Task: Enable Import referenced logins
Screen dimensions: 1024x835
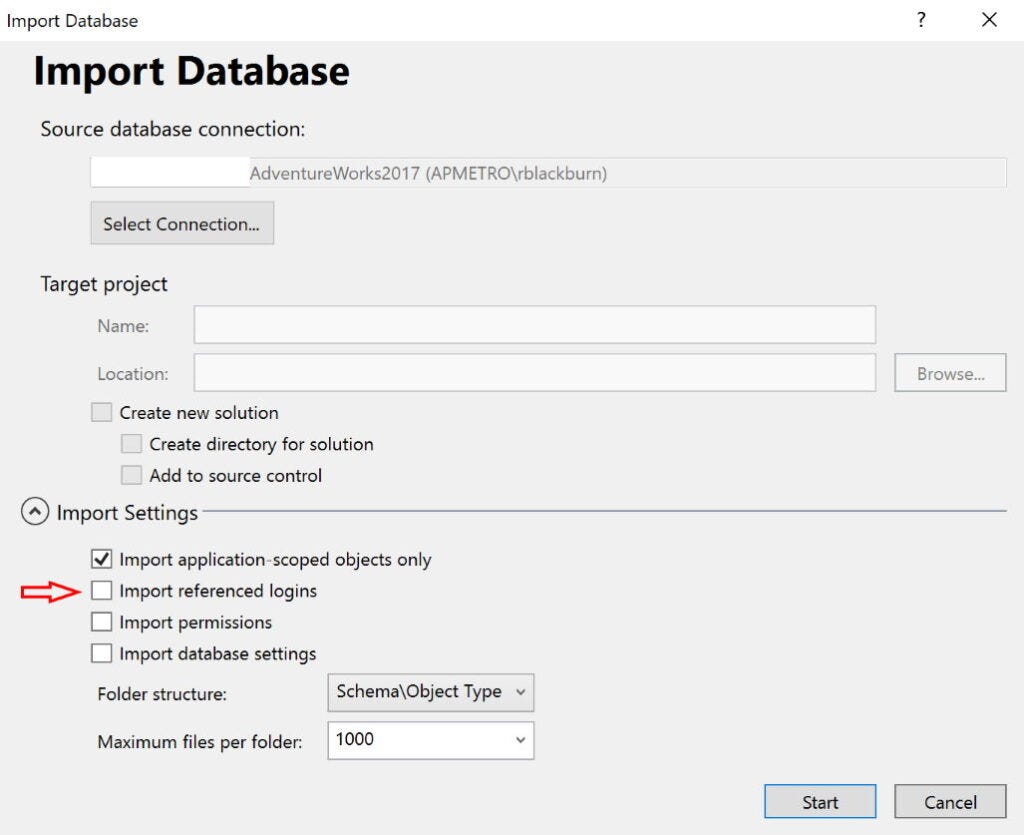Action: (x=101, y=590)
